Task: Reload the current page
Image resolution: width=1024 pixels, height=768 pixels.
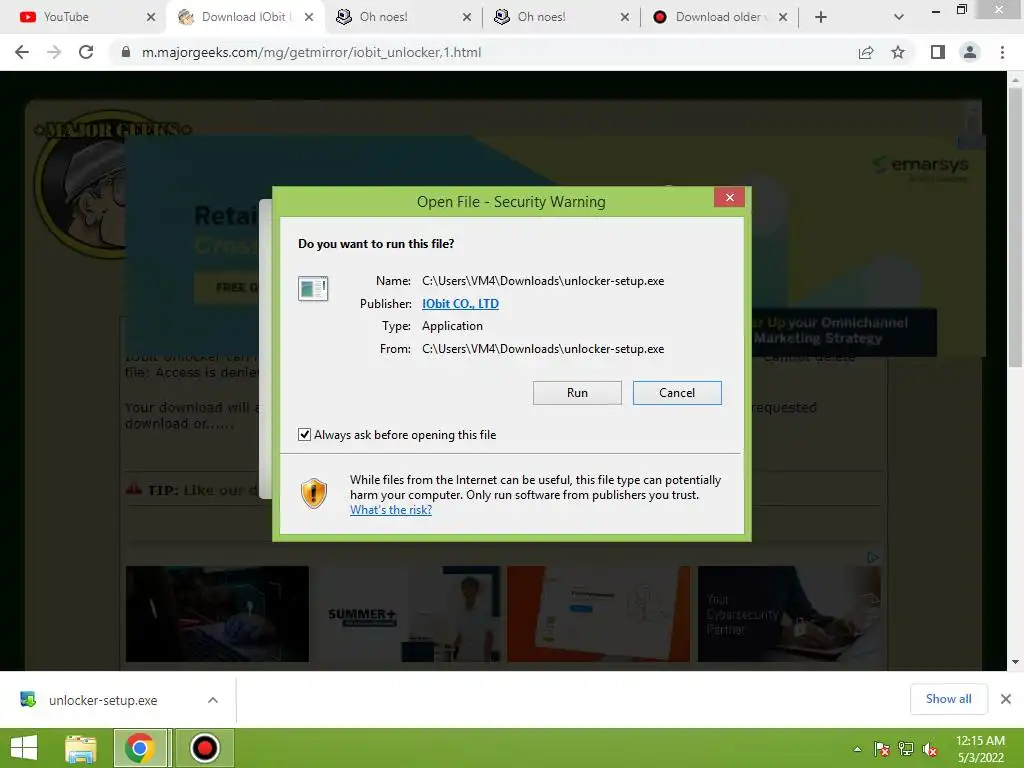Action: [86, 52]
